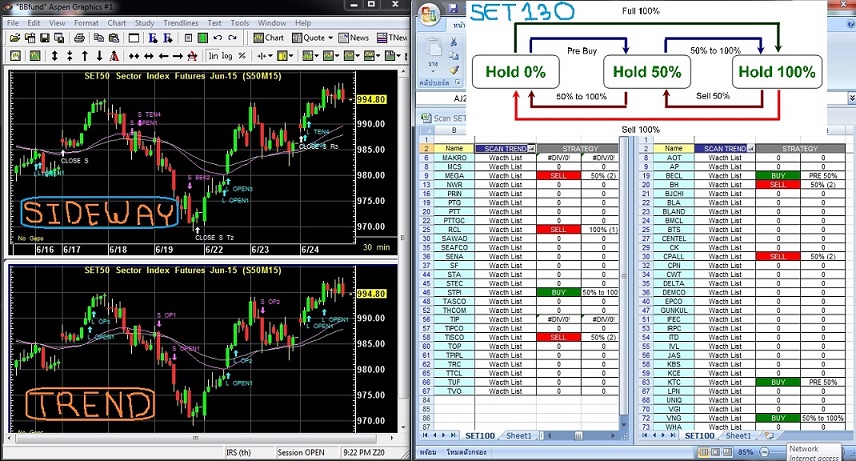
Task: Click the Excel Help question mark icon
Action: point(851,25)
